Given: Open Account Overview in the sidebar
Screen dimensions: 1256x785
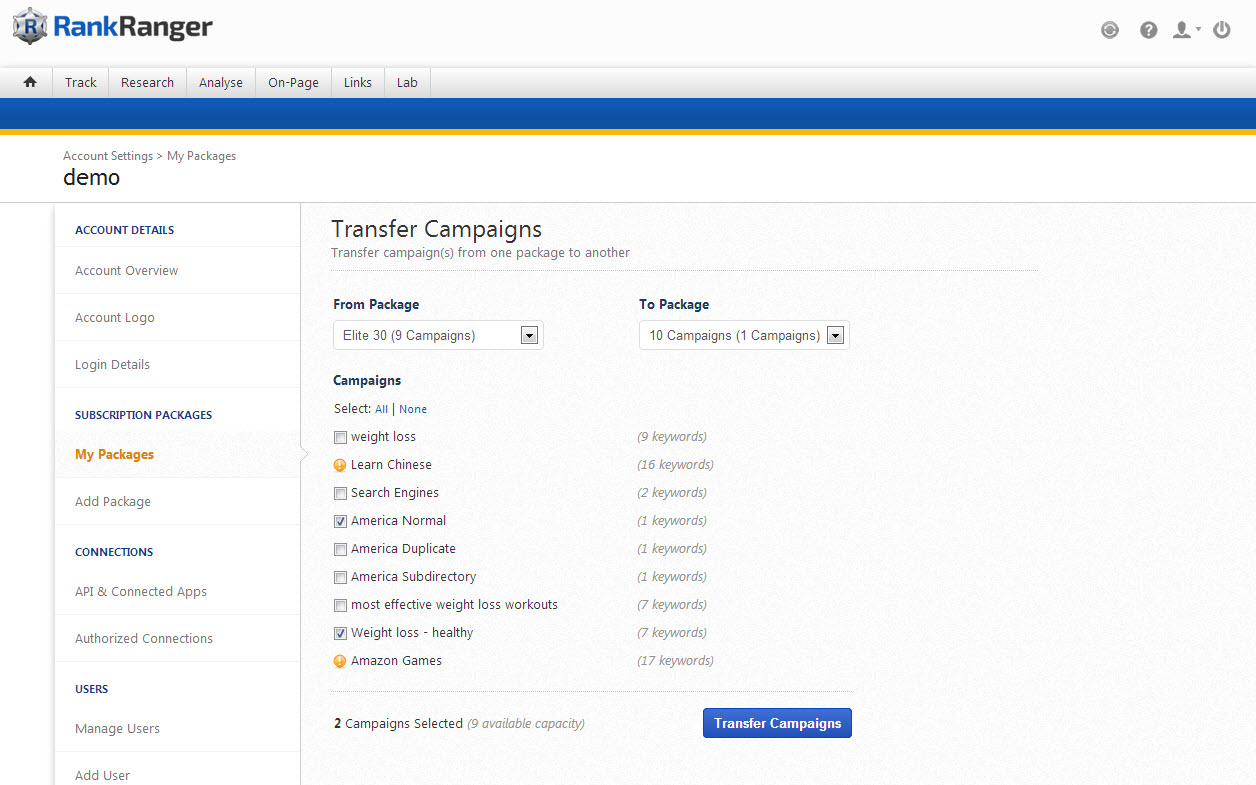Looking at the screenshot, I should [127, 270].
